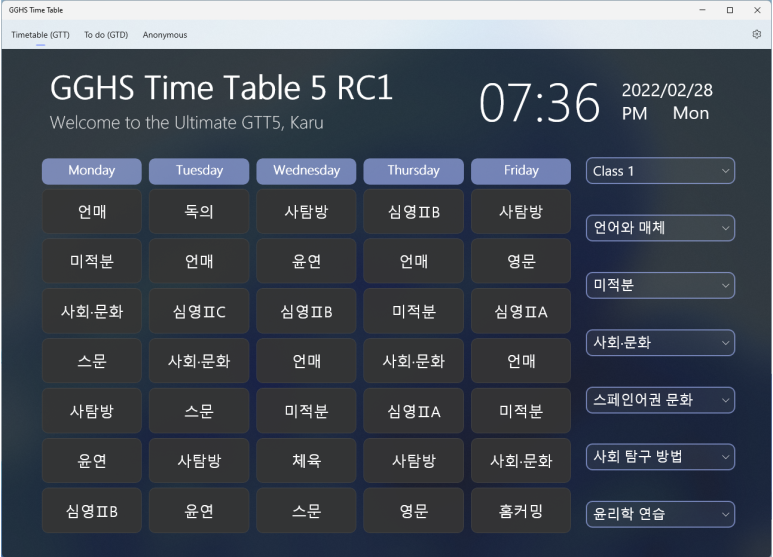Click the 심영ⅡC class cell
This screenshot has height=557, width=773.
click(199, 311)
